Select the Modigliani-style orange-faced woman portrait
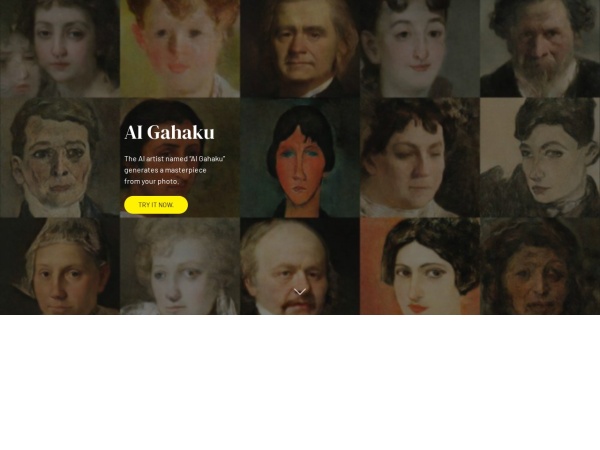This screenshot has height=450, width=600. click(x=300, y=158)
